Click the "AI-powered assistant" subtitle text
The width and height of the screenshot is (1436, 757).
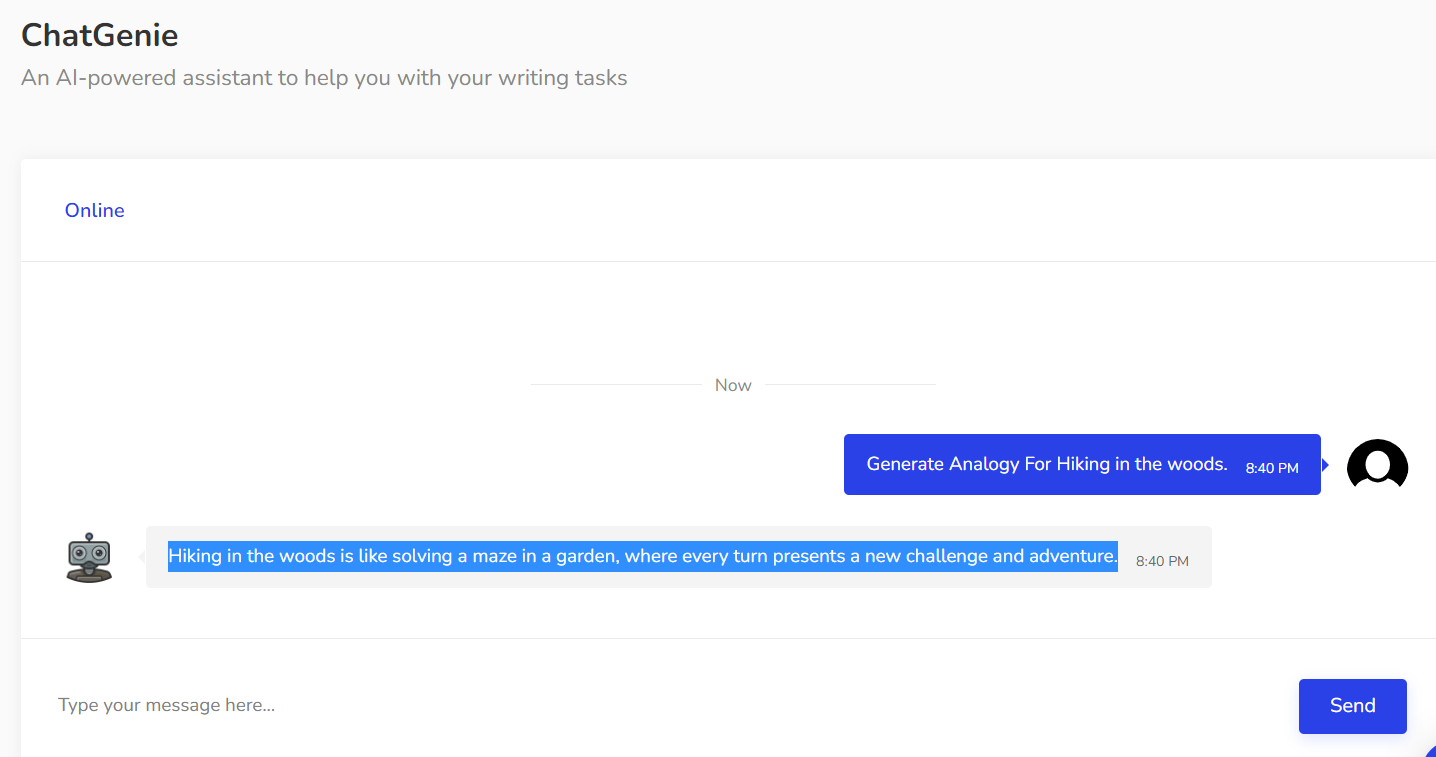[324, 78]
